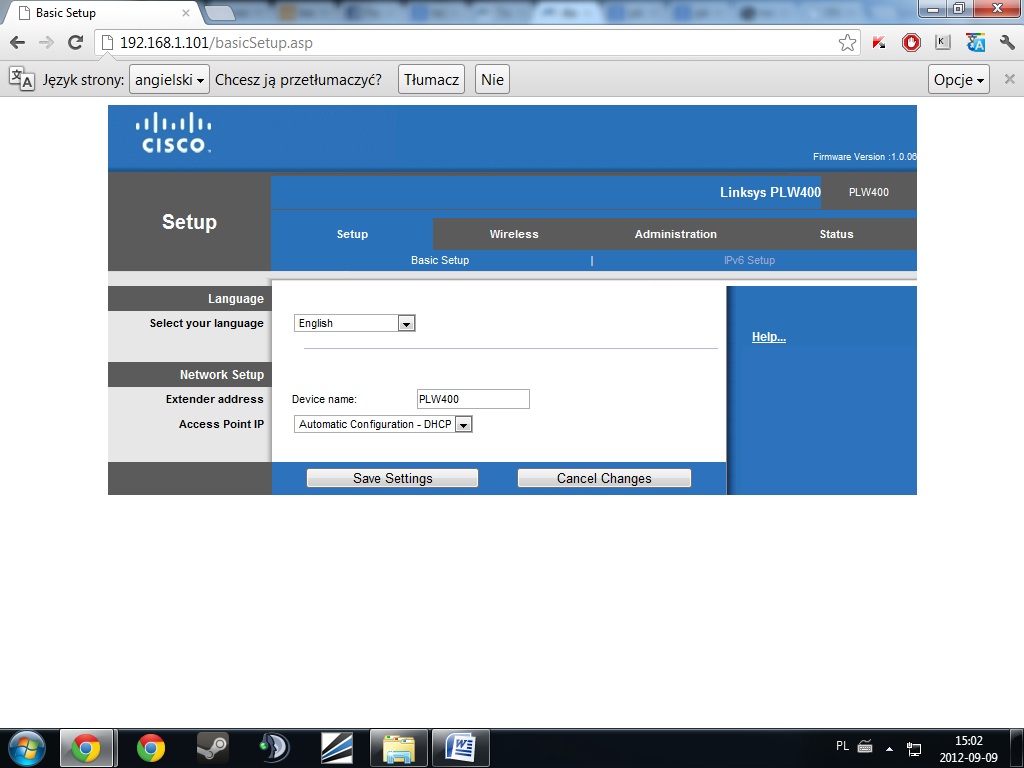Close the Basic Setup browser tab
This screenshot has height=768, width=1024.
tap(185, 12)
